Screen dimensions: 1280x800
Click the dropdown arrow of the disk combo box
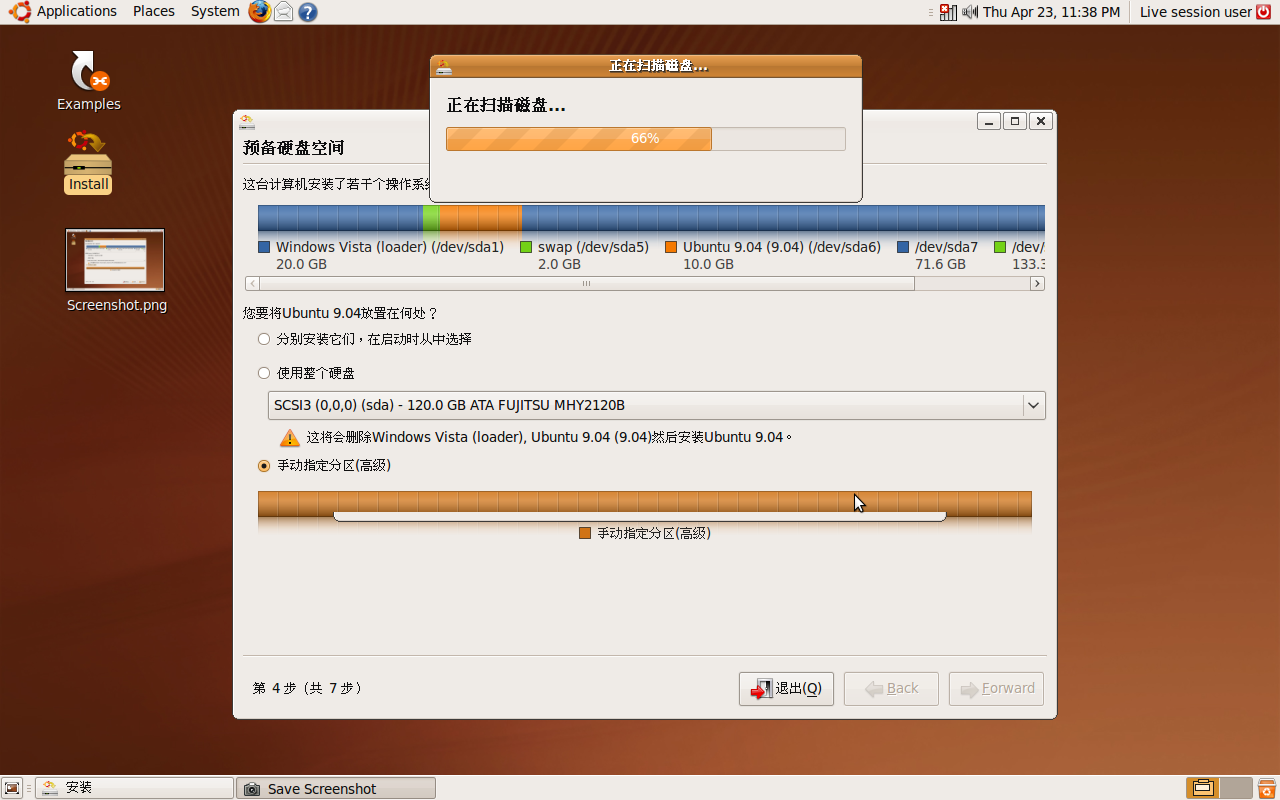pos(1034,405)
